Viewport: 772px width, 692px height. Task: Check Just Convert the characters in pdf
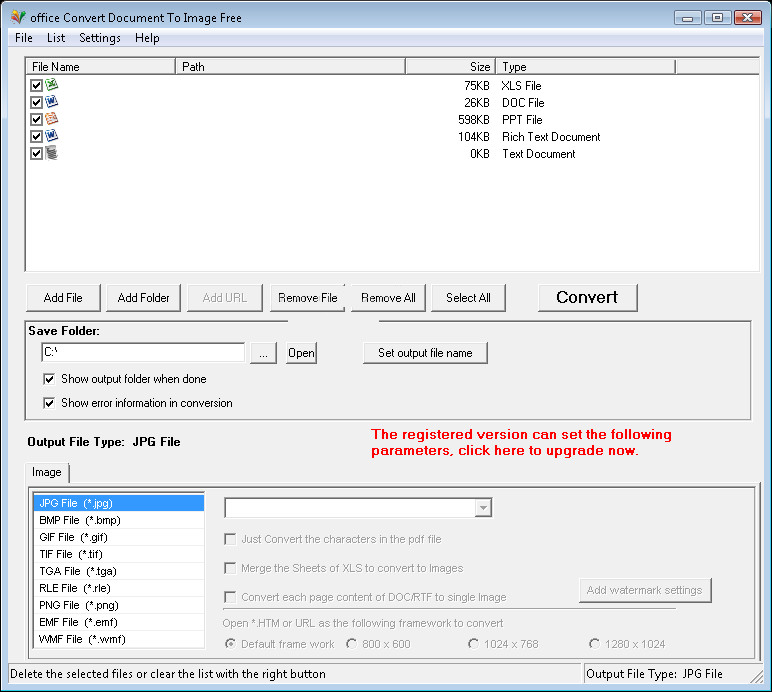(230, 539)
